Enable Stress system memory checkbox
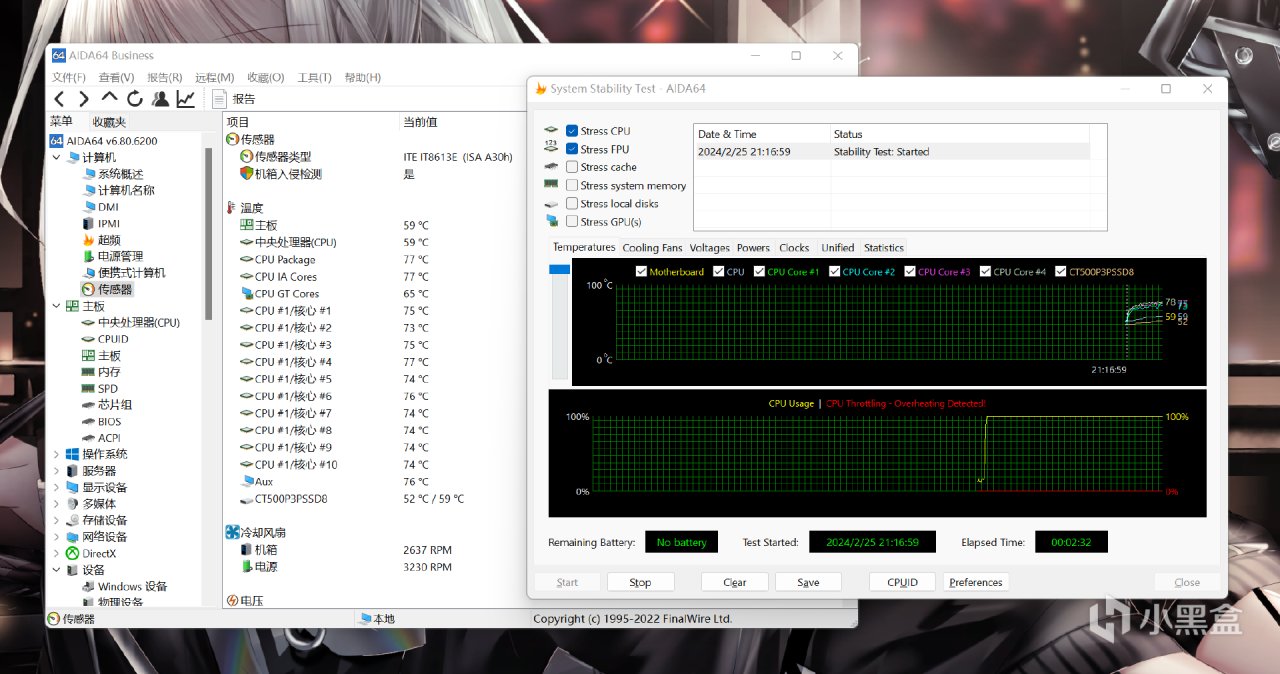This screenshot has width=1280, height=674. click(x=572, y=185)
